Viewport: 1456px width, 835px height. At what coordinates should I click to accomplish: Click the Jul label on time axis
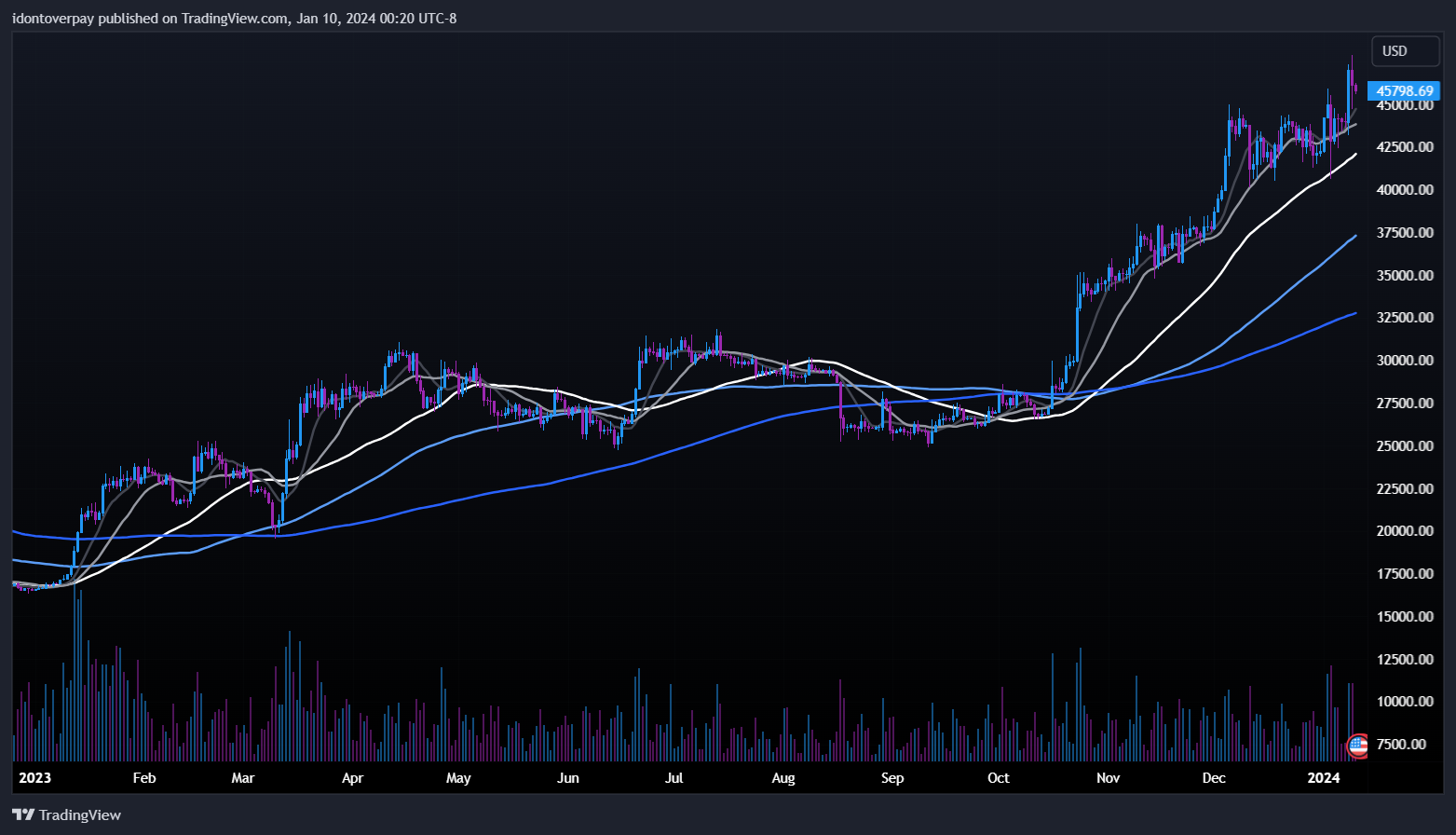pyautogui.click(x=674, y=778)
